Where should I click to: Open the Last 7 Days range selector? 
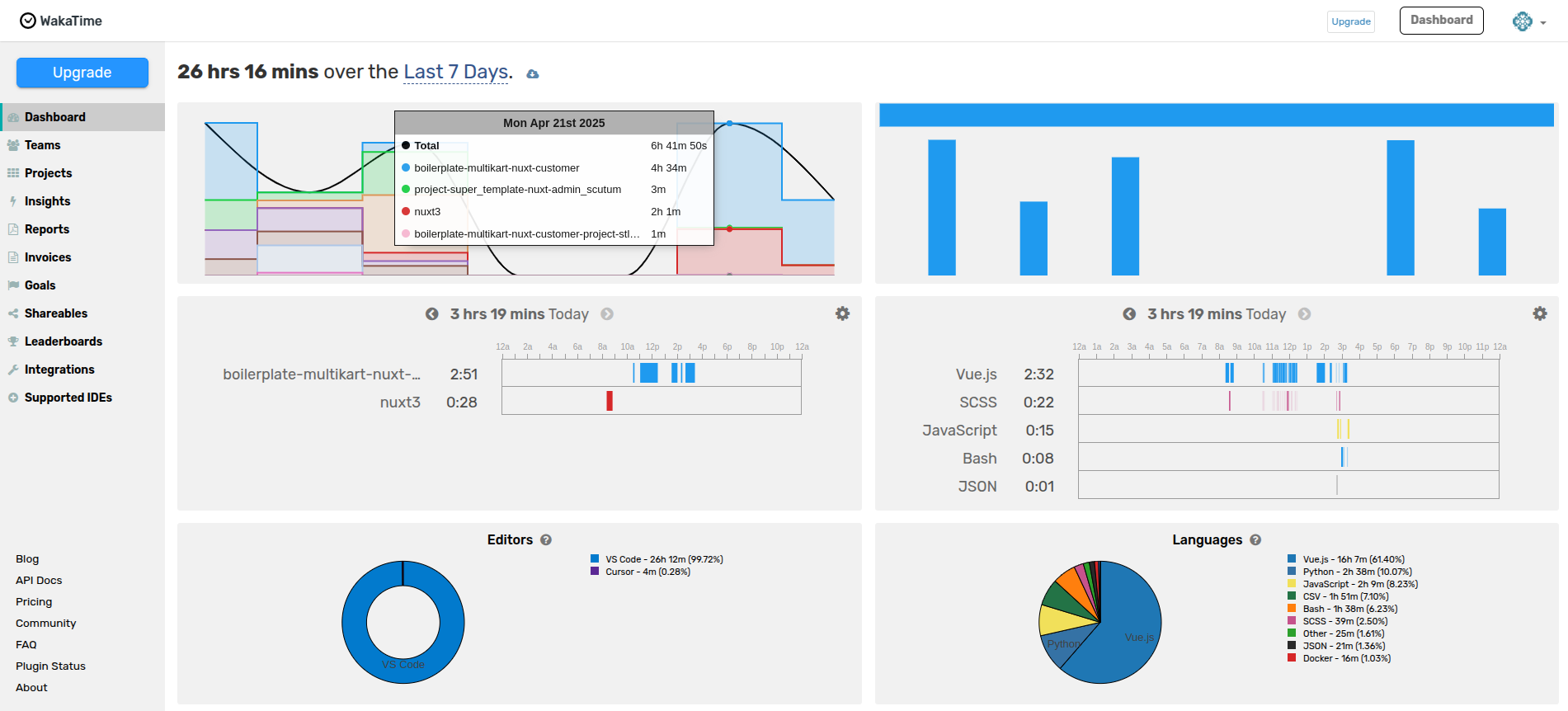pos(455,73)
